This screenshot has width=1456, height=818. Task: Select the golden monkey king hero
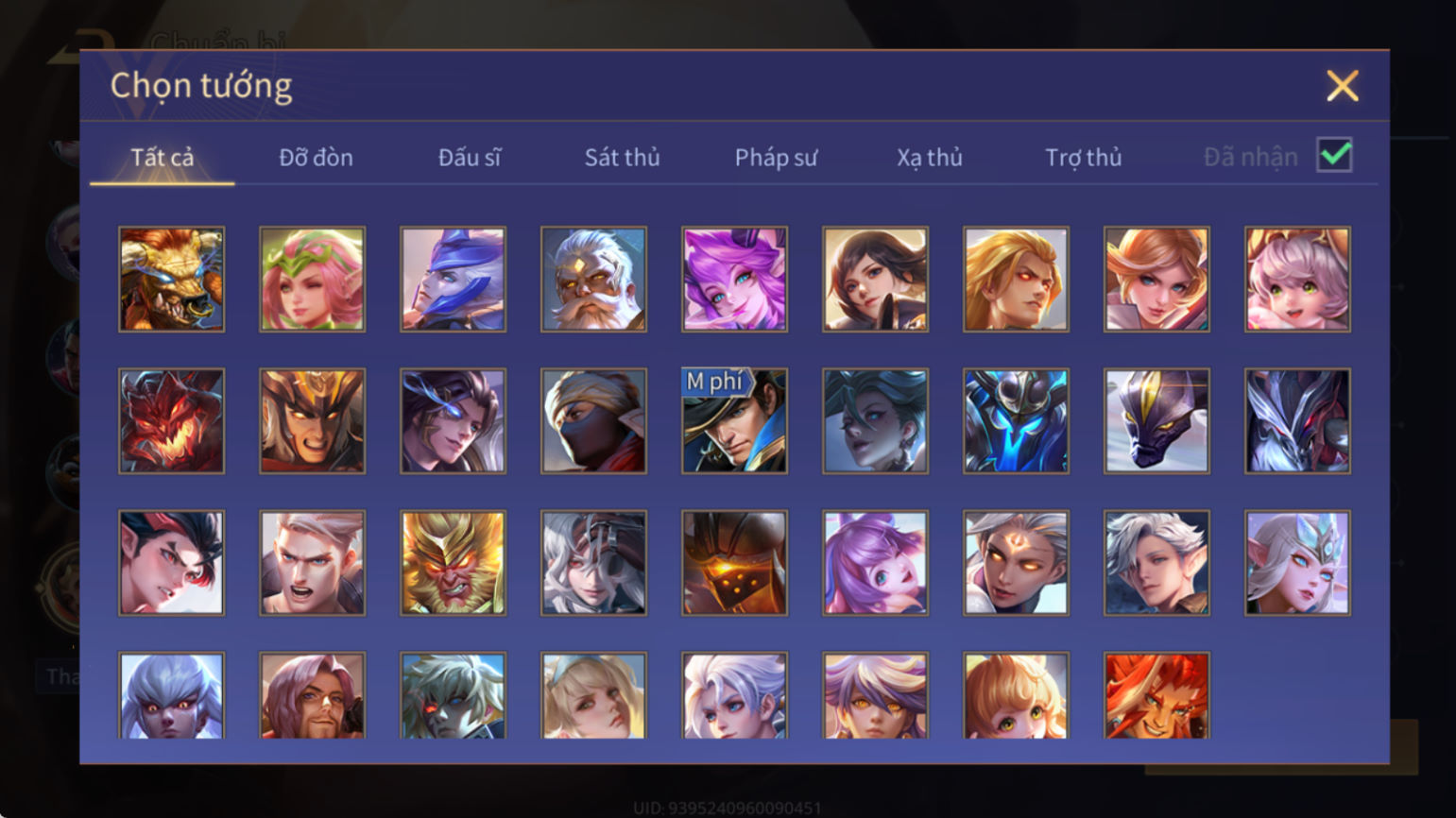pyautogui.click(x=453, y=563)
